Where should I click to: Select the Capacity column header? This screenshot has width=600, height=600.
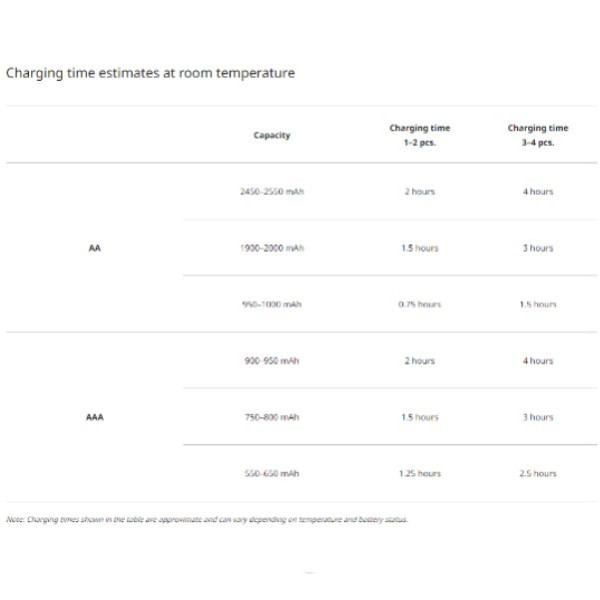pos(272,135)
